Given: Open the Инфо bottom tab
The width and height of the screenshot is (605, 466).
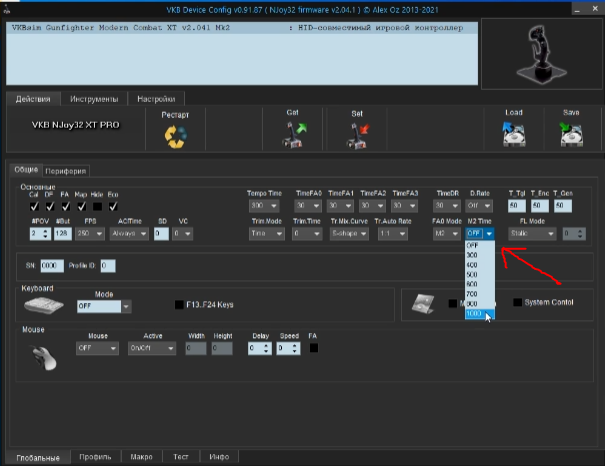Looking at the screenshot, I should 219,457.
